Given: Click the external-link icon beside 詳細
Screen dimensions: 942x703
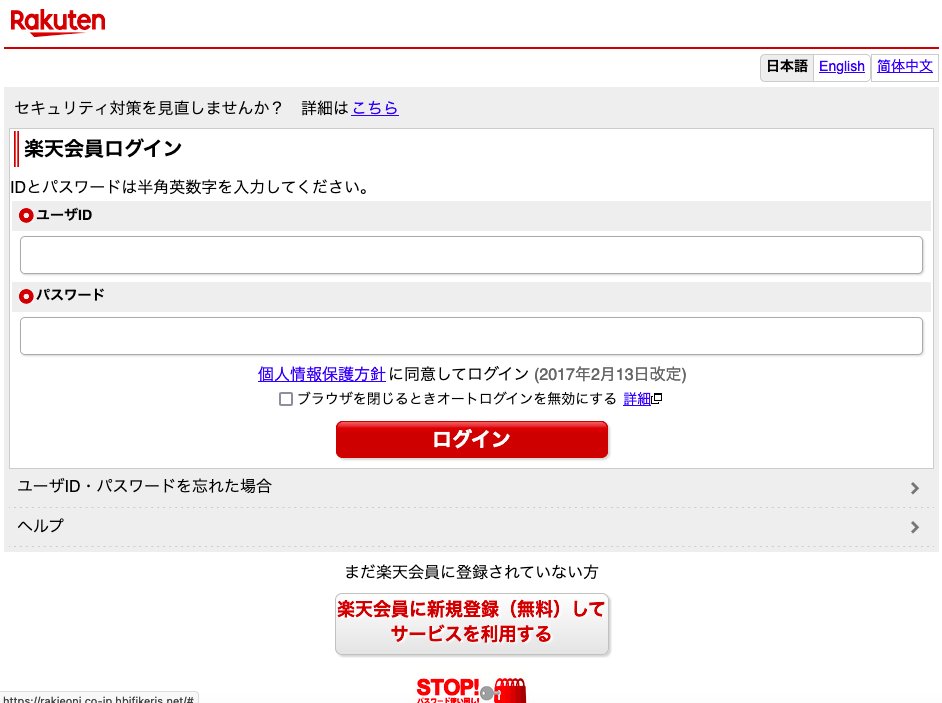Looking at the screenshot, I should tap(657, 398).
